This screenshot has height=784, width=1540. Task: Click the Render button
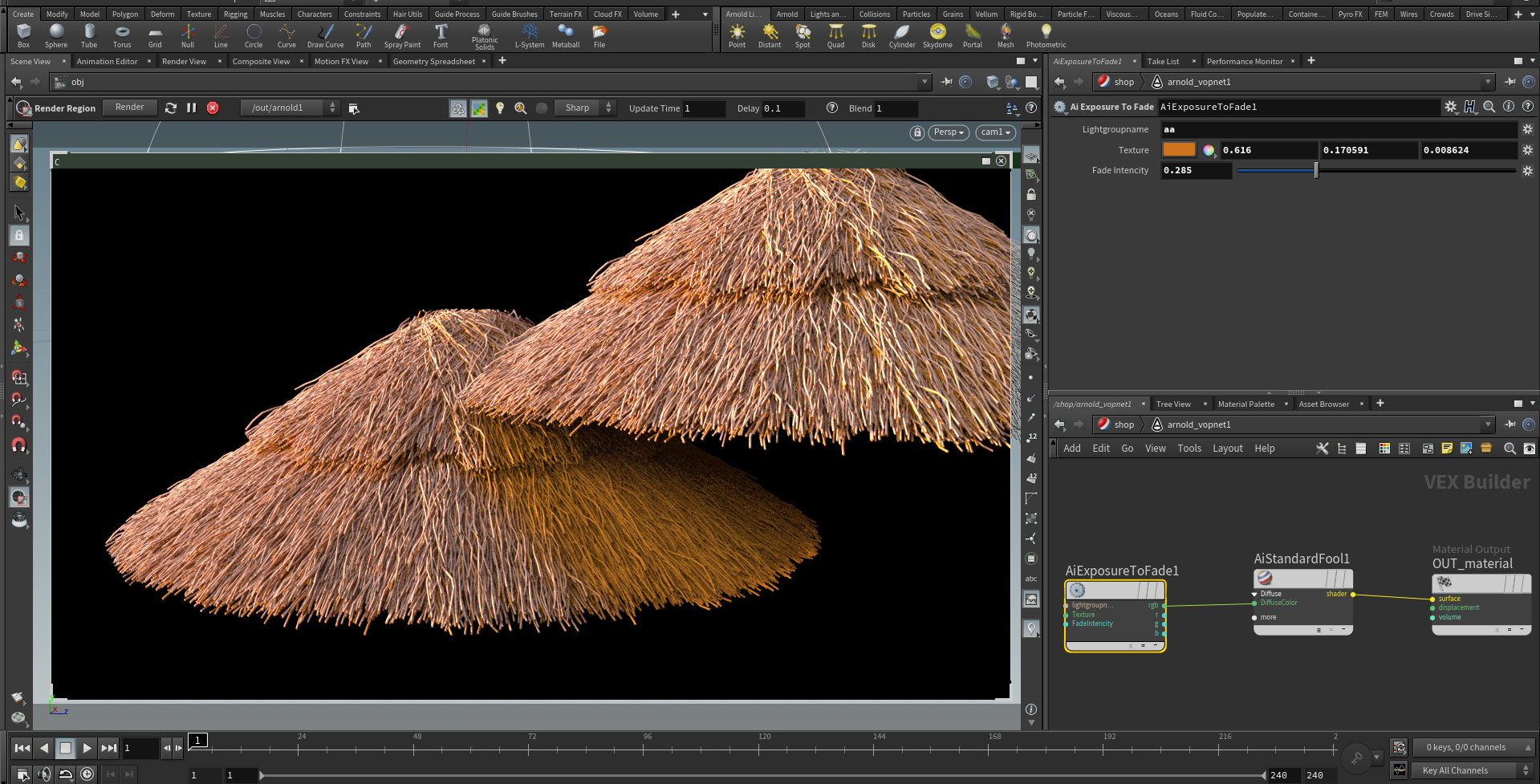129,108
